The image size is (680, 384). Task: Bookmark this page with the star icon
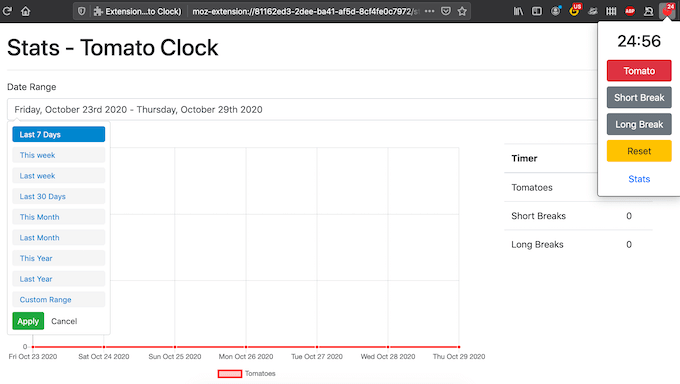tap(462, 11)
